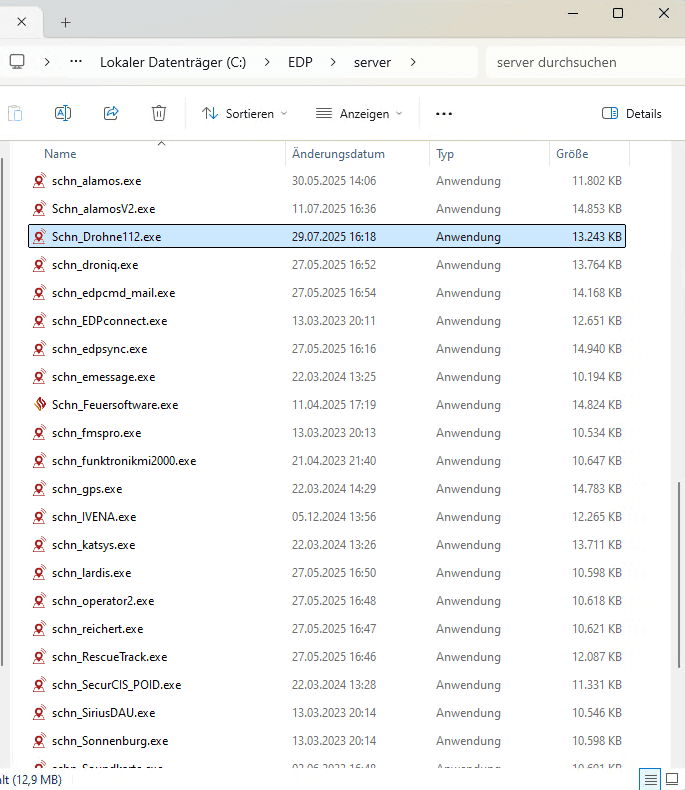Select schn_IVENA.exe file
Screen dimensions: 685x790
94,517
